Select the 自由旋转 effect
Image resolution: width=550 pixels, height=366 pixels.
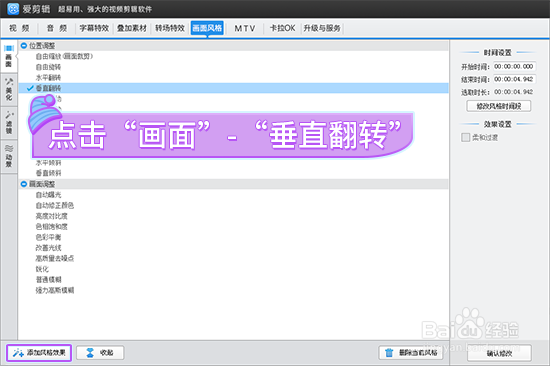(x=48, y=67)
